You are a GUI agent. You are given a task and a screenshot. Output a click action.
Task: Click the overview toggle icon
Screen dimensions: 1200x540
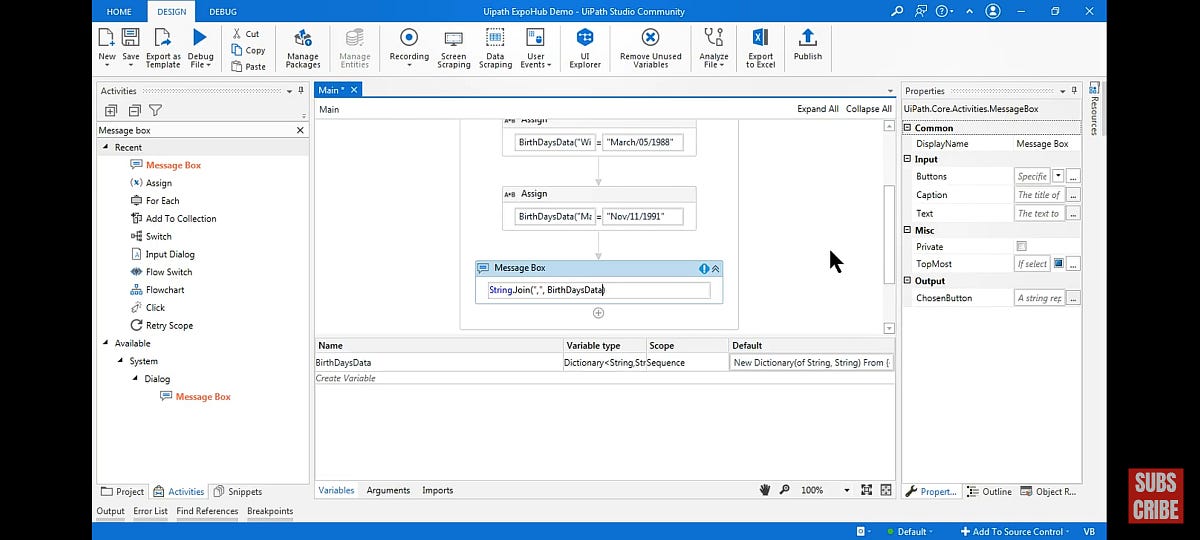click(x=886, y=490)
